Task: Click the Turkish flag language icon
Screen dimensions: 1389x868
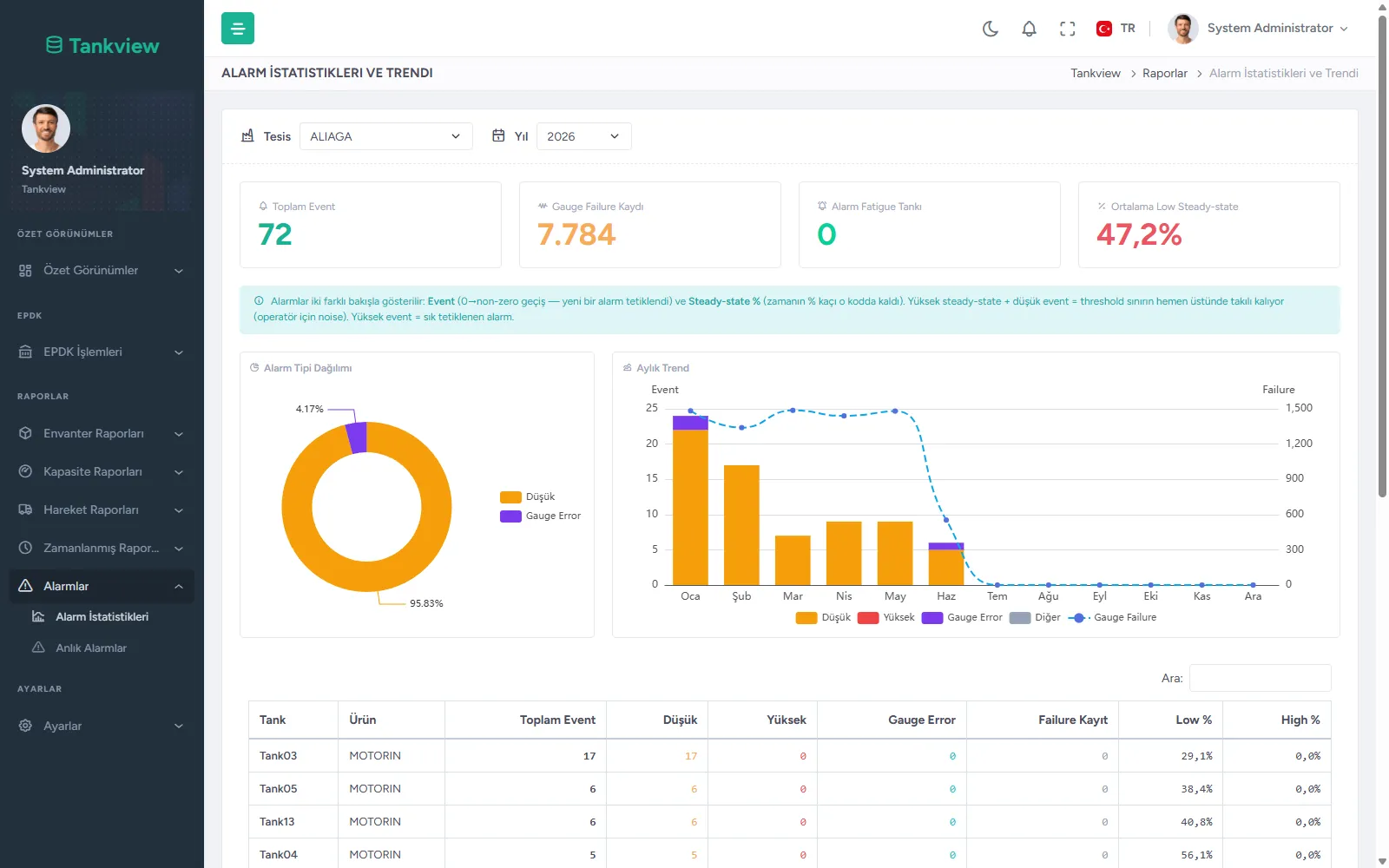Action: click(x=1104, y=29)
